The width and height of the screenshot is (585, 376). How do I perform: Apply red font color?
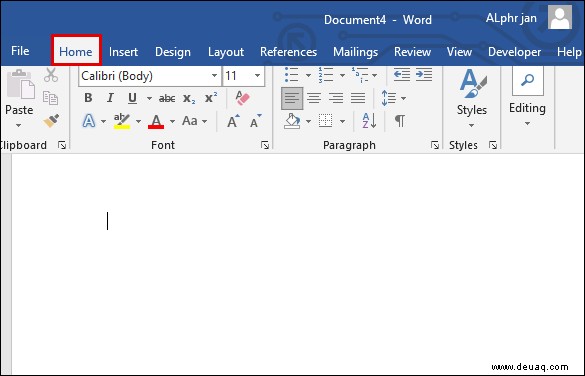click(x=156, y=121)
